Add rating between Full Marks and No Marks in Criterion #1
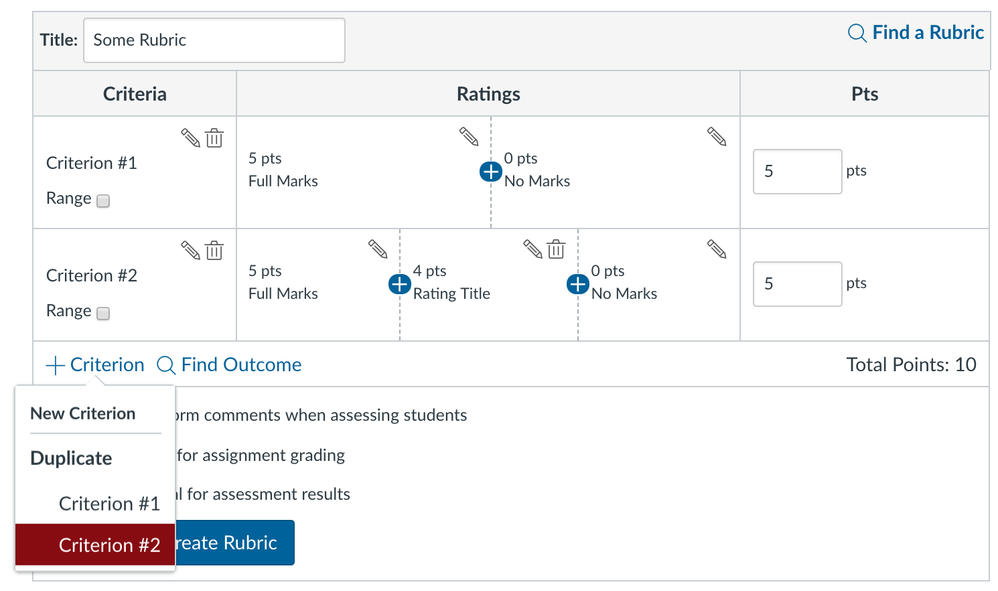This screenshot has height=591, width=998. pyautogui.click(x=490, y=172)
